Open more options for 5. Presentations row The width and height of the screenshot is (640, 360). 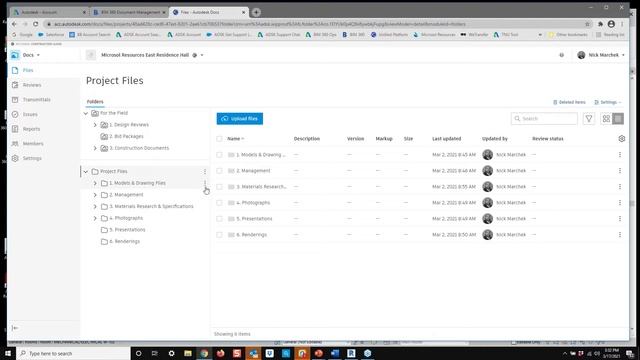pos(620,219)
